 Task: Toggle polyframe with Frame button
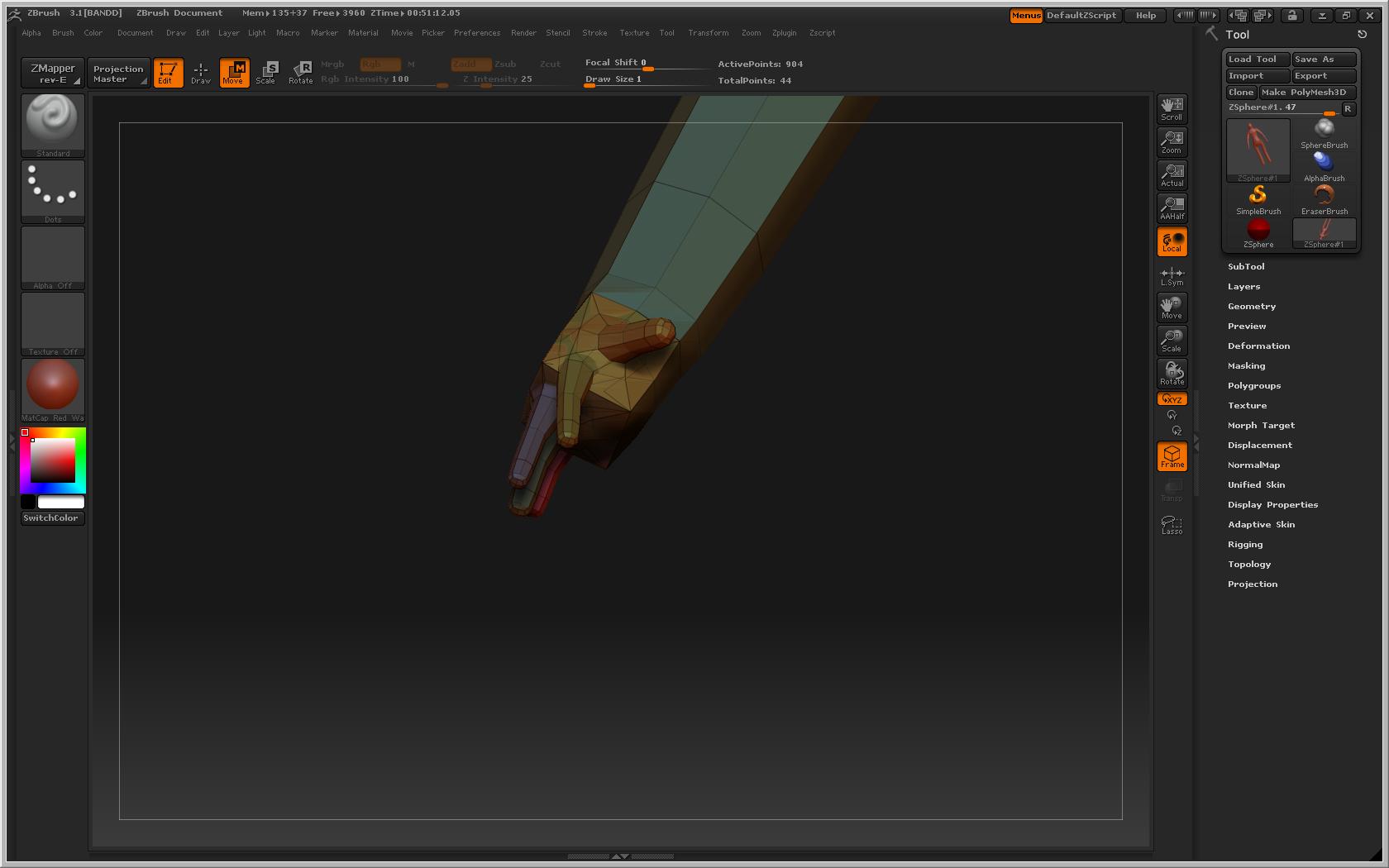[x=1172, y=456]
